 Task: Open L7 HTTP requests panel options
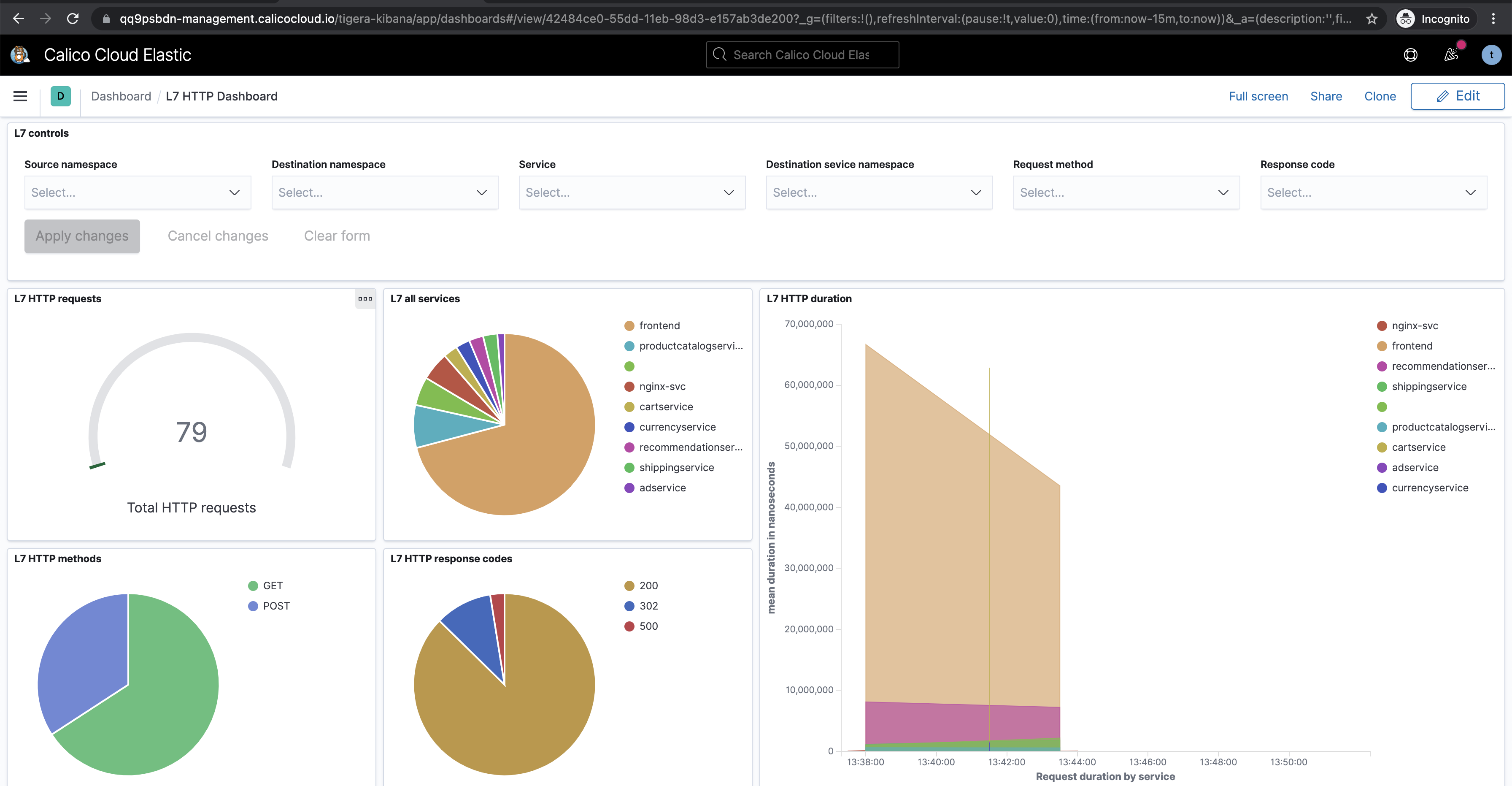click(x=365, y=298)
